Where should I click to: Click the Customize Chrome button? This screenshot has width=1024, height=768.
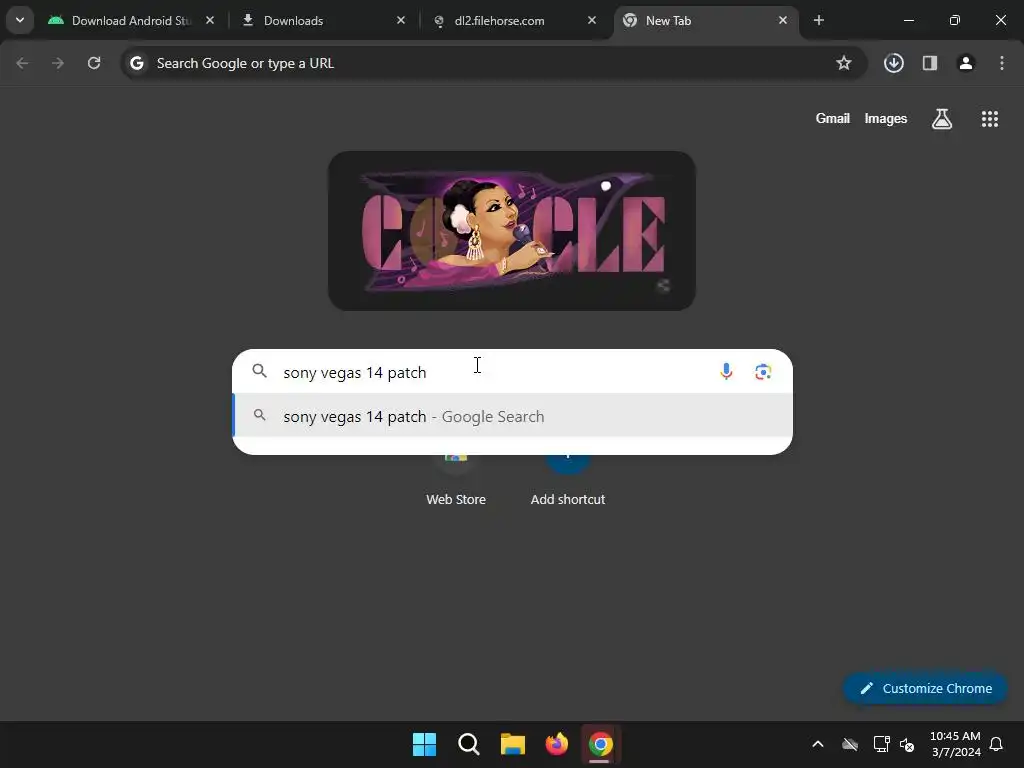925,688
